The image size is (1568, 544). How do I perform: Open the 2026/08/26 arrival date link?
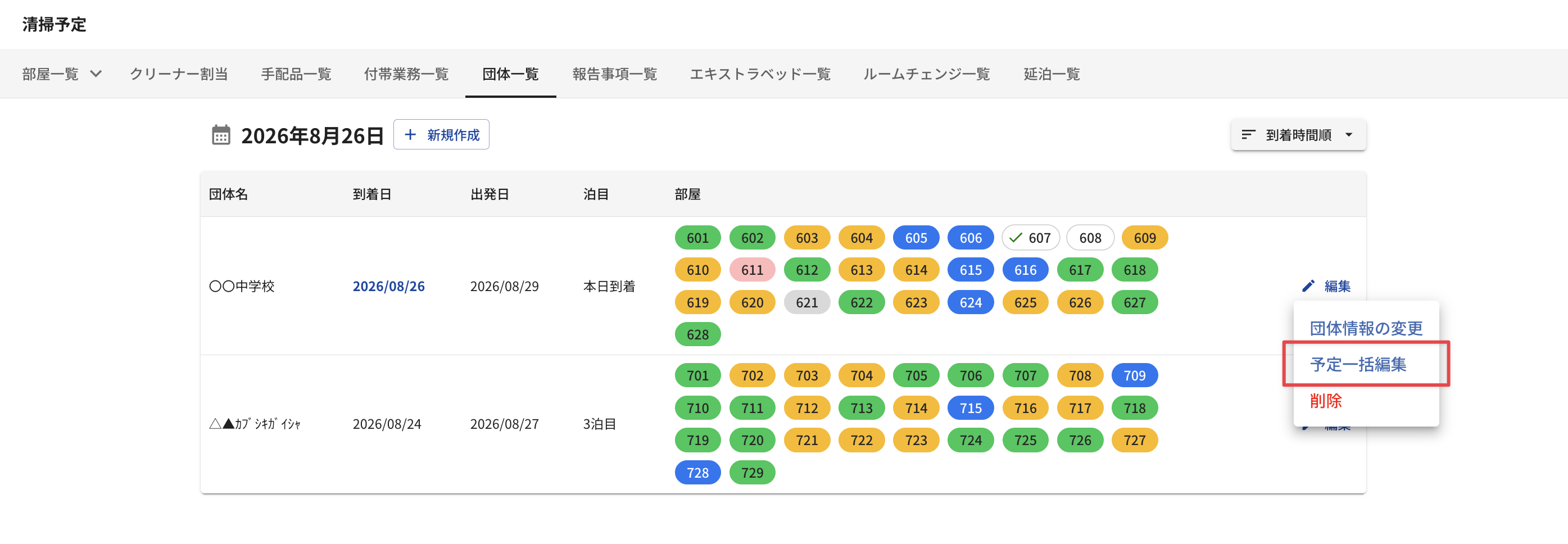pos(388,286)
